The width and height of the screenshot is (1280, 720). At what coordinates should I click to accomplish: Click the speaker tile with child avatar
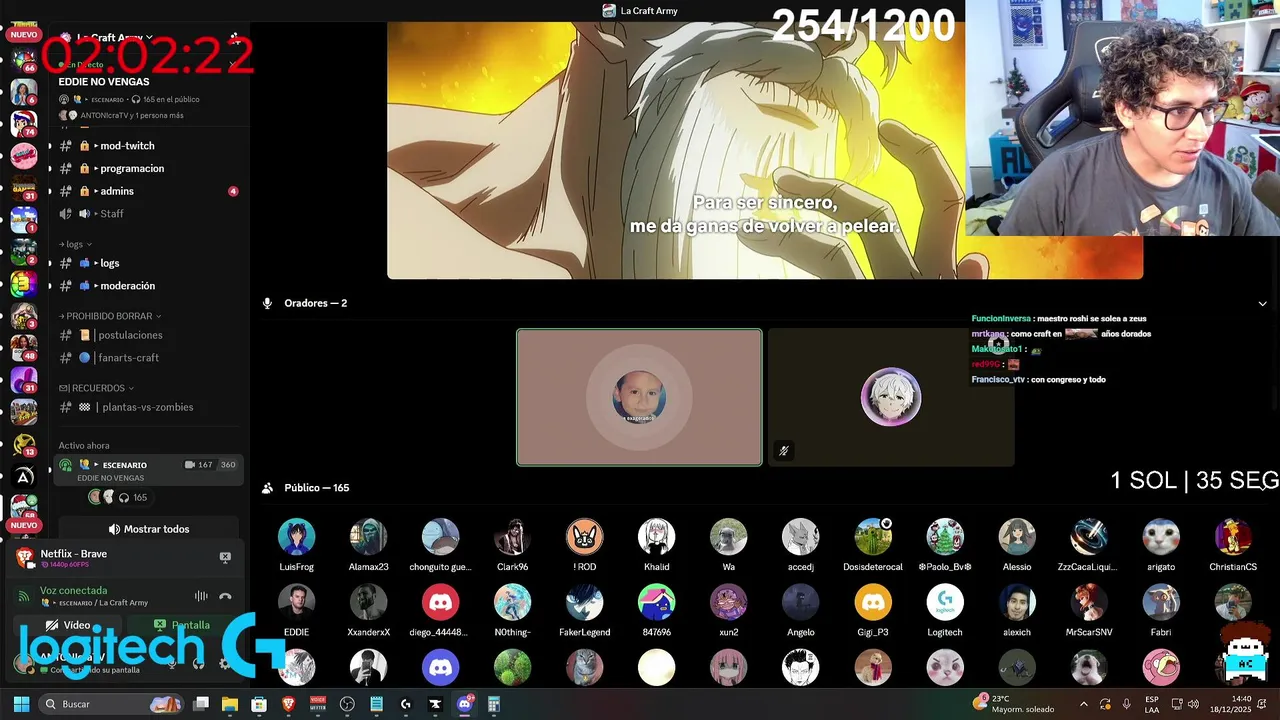coord(639,397)
